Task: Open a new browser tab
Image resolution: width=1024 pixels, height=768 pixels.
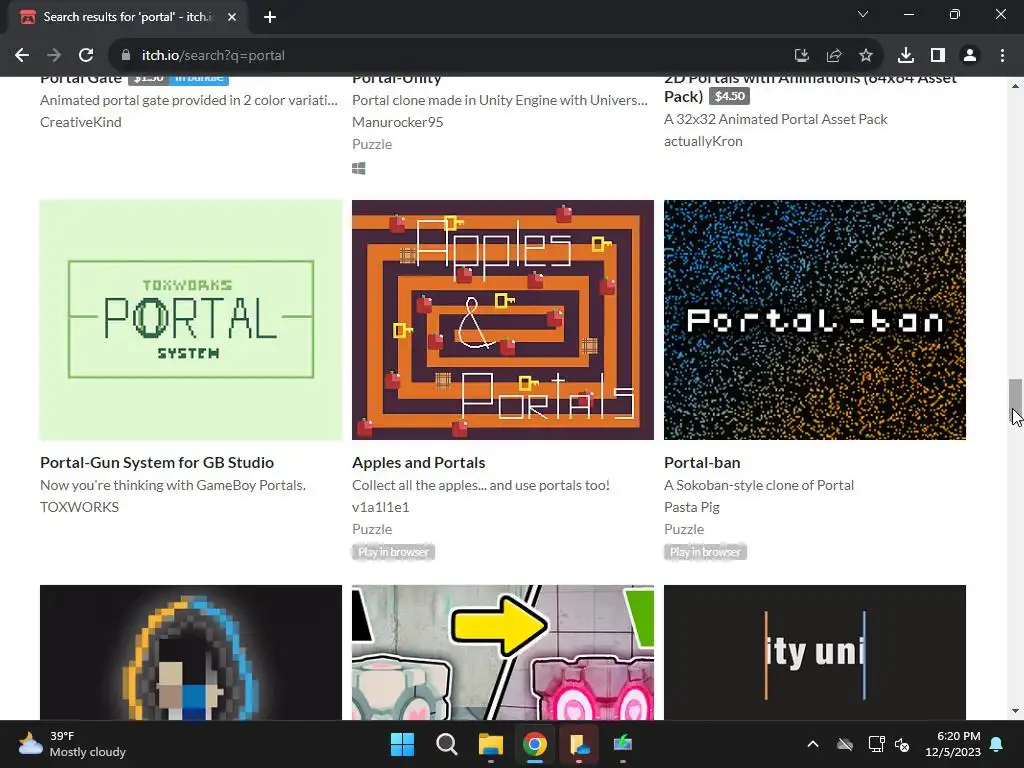Action: [270, 17]
